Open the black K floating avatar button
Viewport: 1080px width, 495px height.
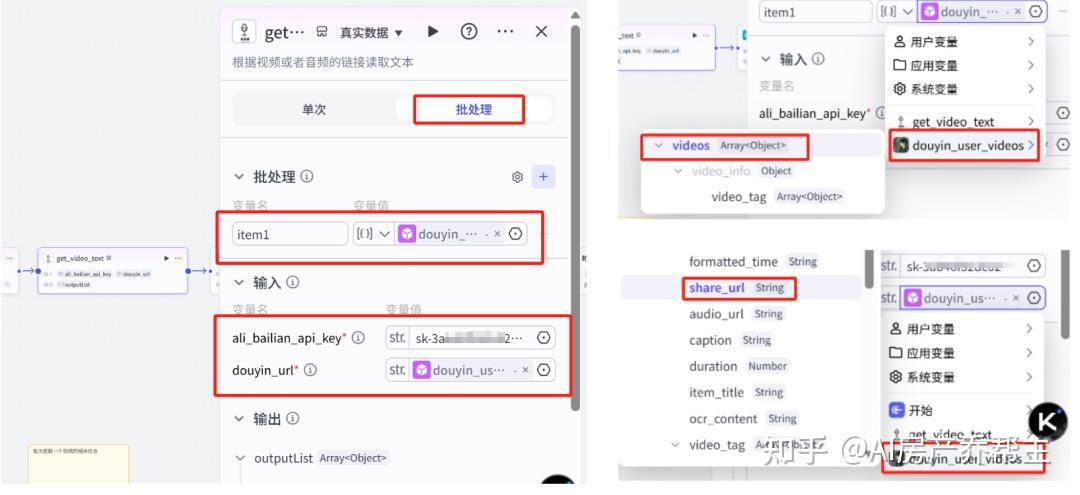(x=1047, y=421)
